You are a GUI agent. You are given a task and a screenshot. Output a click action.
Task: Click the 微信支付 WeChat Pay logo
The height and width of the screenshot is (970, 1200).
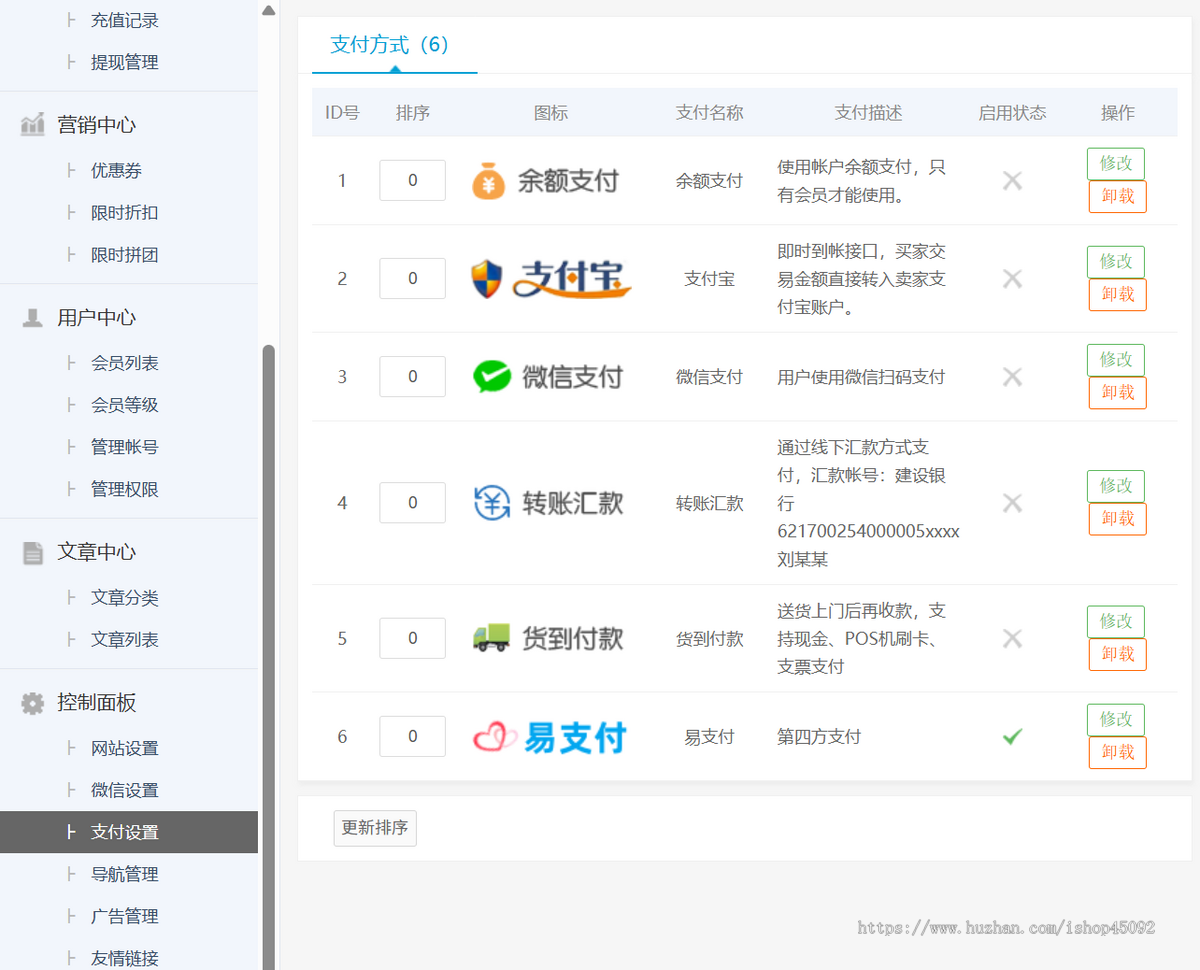click(548, 377)
